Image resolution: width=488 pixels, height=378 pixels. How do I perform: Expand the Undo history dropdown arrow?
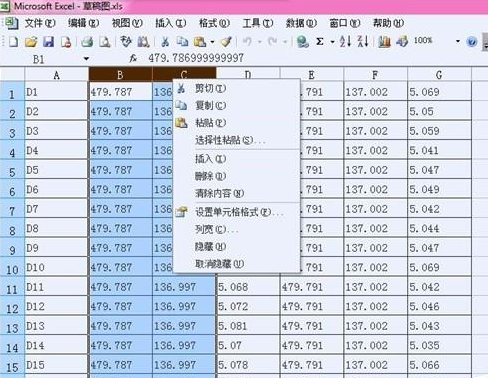pos(259,42)
